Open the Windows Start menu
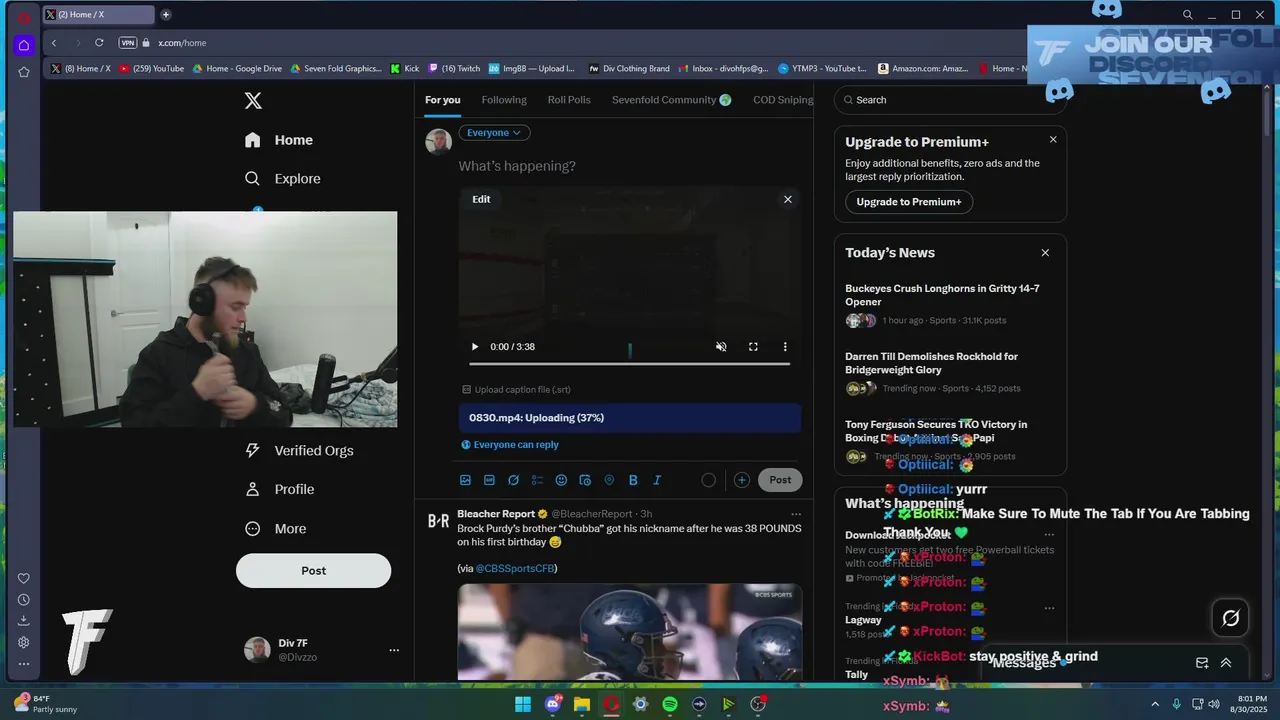 point(523,705)
